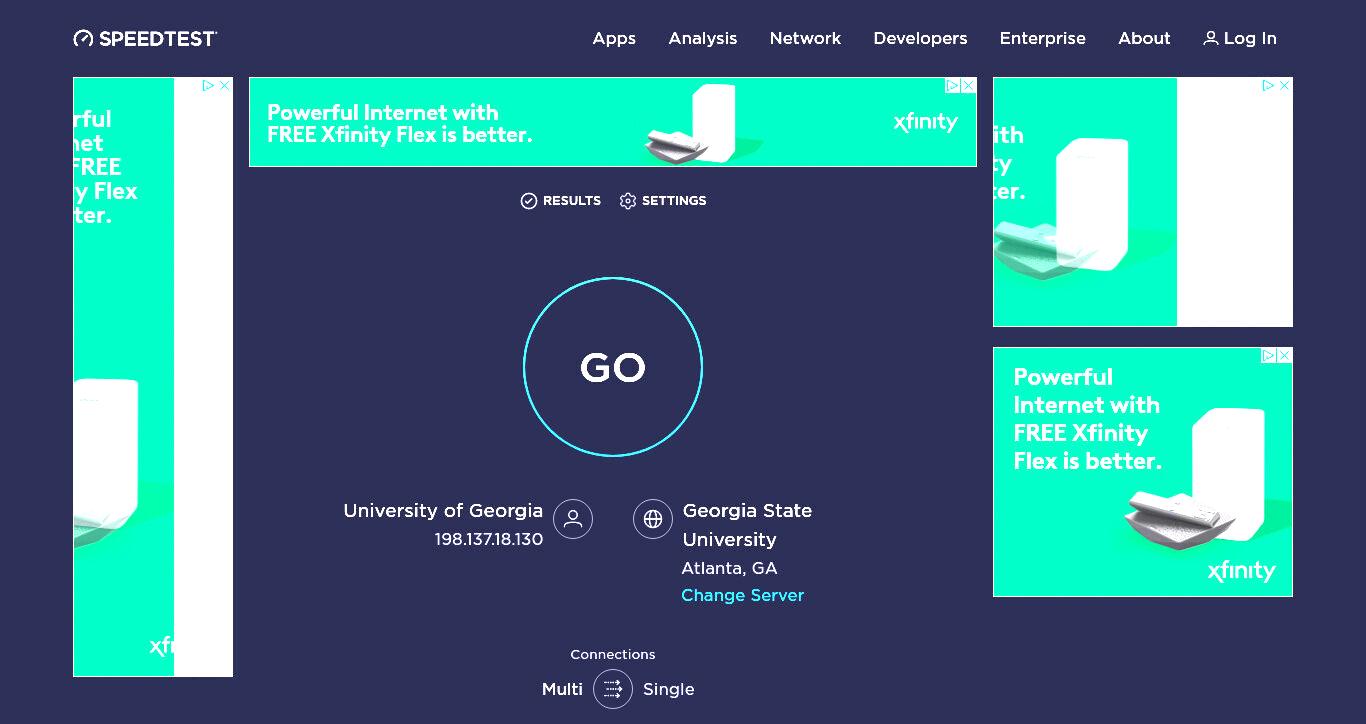Click the Connections label

[613, 654]
